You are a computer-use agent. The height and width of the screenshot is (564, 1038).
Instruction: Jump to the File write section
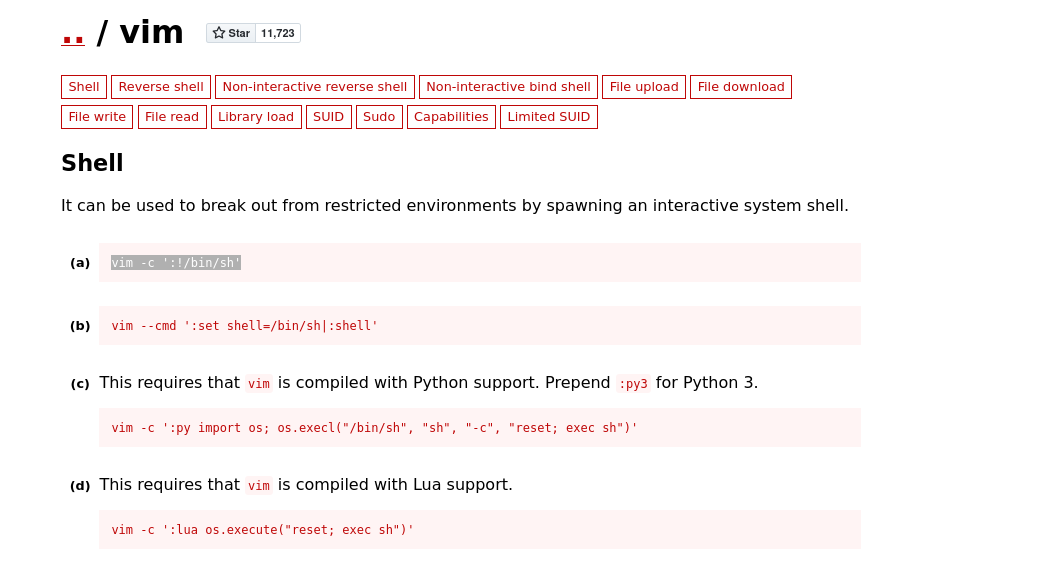coord(97,117)
